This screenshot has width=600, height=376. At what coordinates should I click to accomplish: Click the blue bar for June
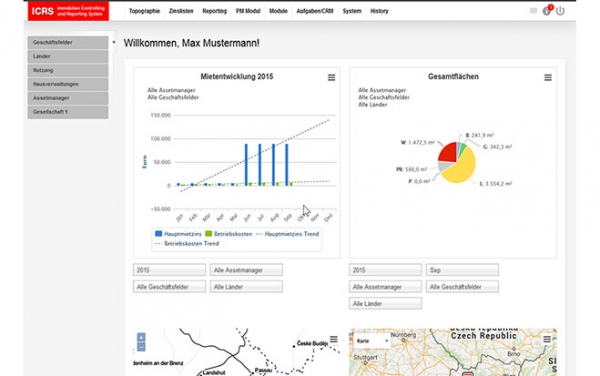click(246, 165)
